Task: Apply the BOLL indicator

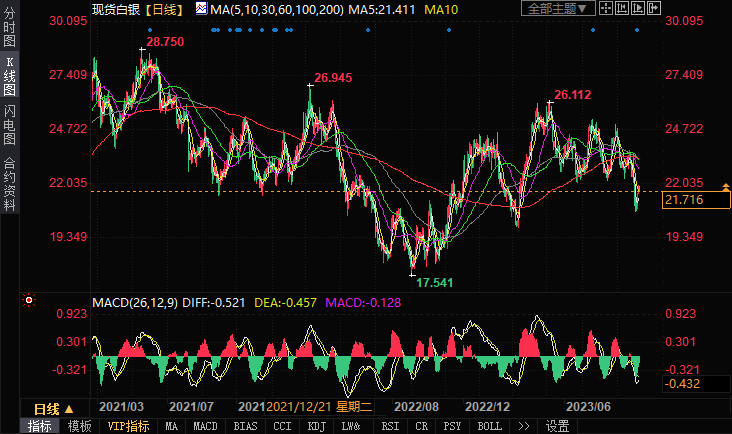Action: tap(489, 426)
